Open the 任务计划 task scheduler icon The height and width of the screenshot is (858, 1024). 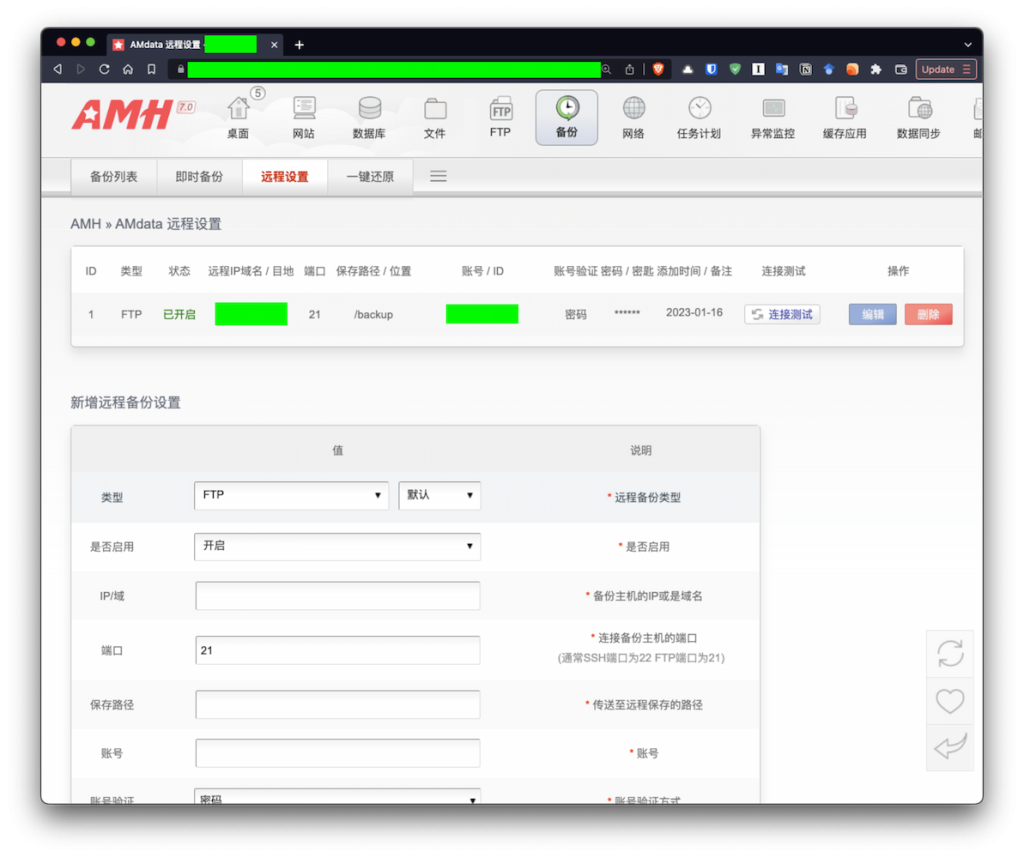699,116
